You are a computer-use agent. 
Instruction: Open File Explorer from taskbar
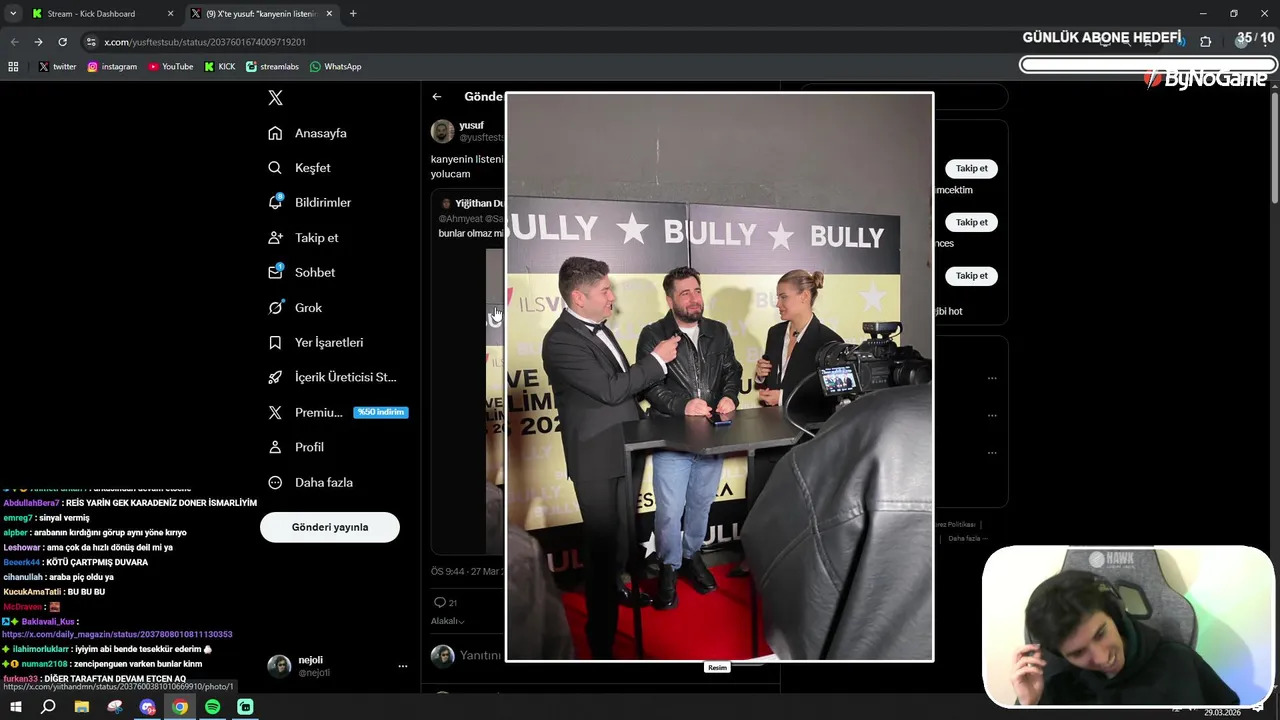pos(82,707)
